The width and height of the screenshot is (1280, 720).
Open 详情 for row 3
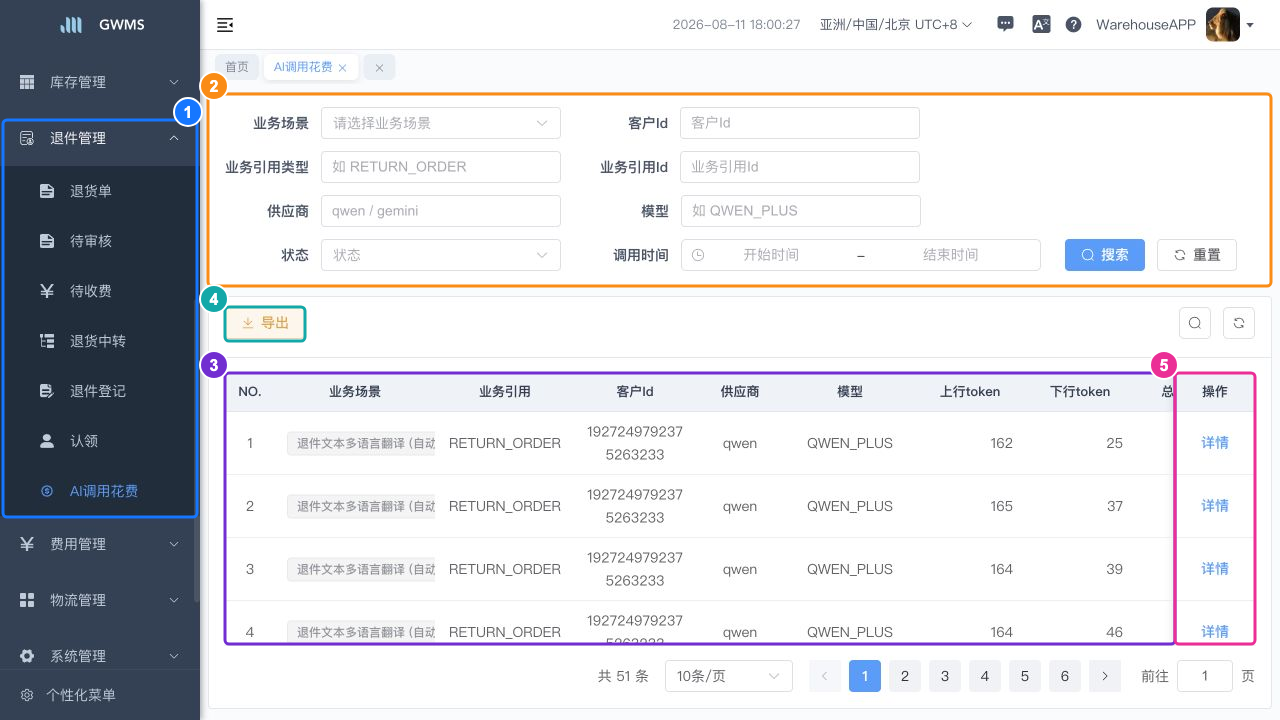click(1215, 569)
